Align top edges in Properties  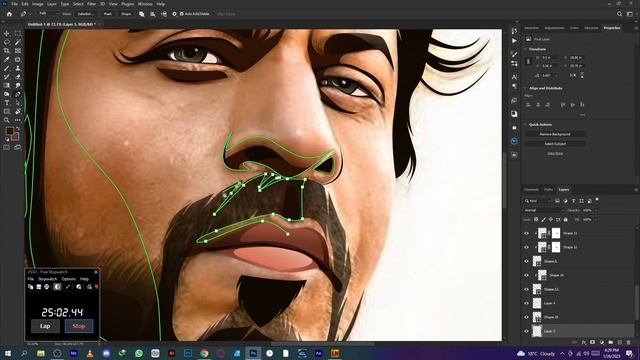point(563,105)
